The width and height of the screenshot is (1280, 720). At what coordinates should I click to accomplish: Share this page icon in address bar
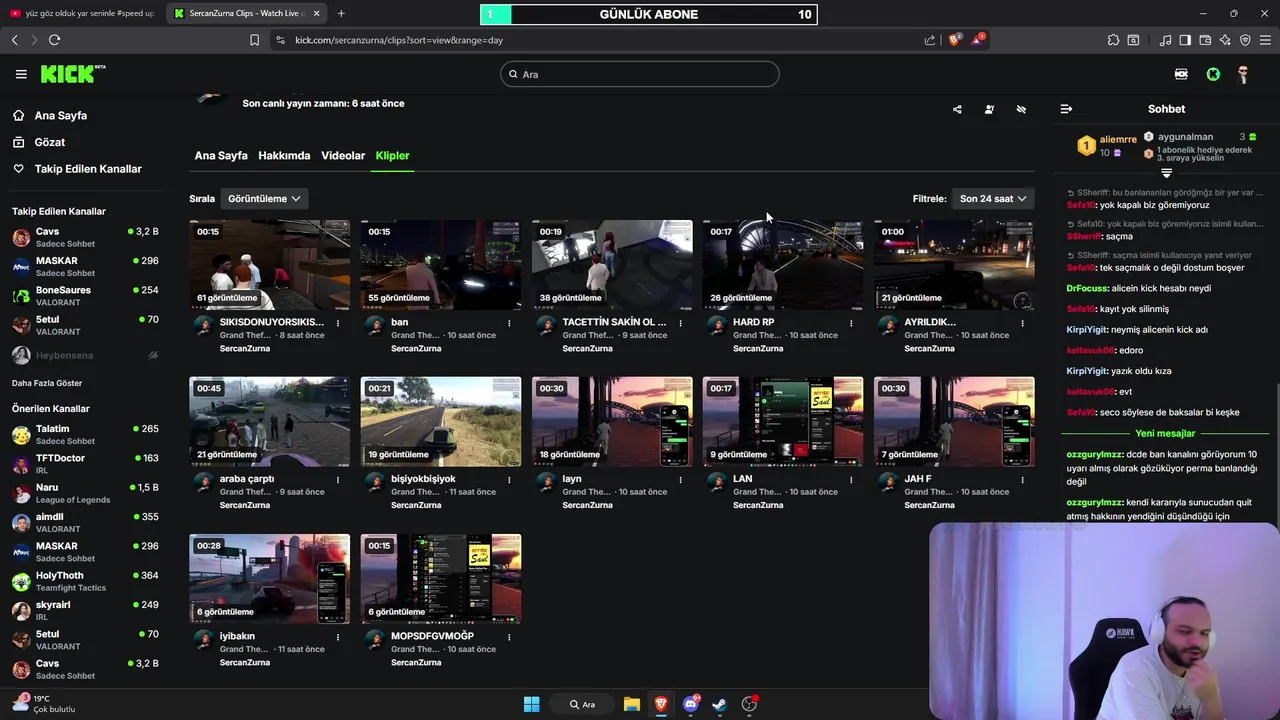point(930,40)
